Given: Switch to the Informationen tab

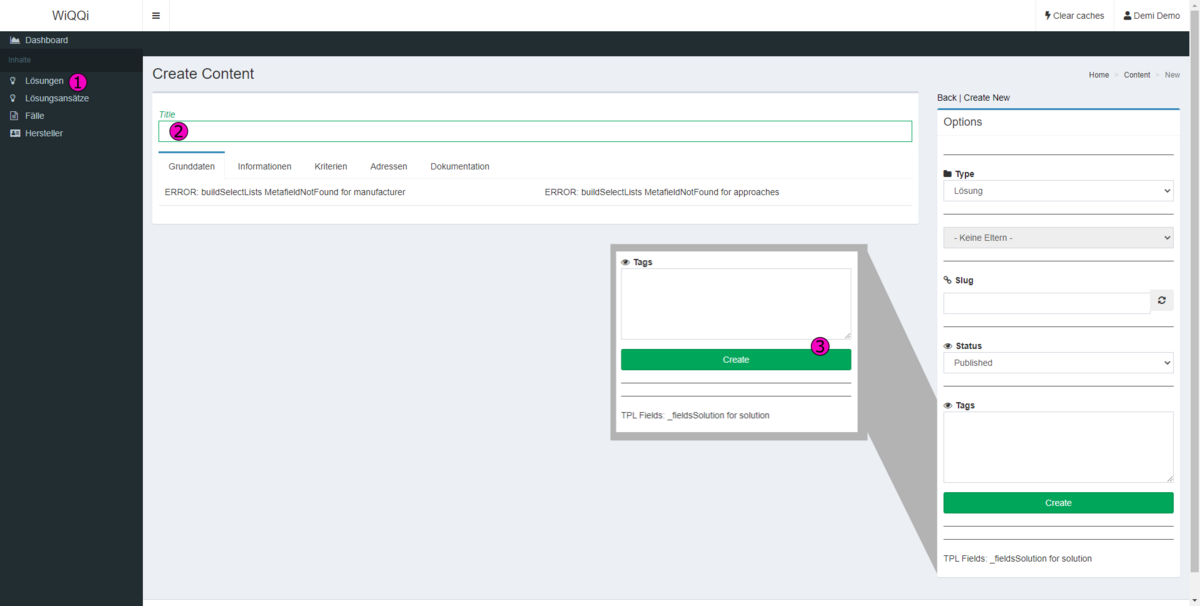Looking at the screenshot, I should [x=264, y=166].
